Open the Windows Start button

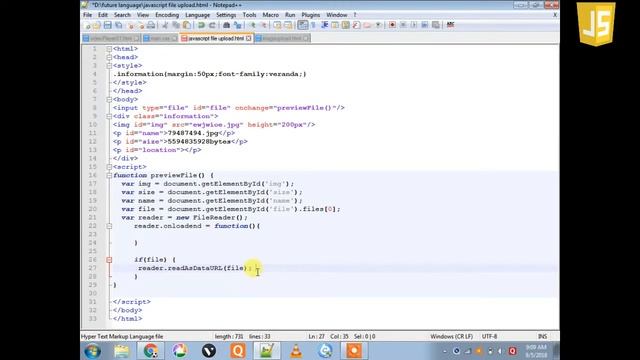pos(92,351)
